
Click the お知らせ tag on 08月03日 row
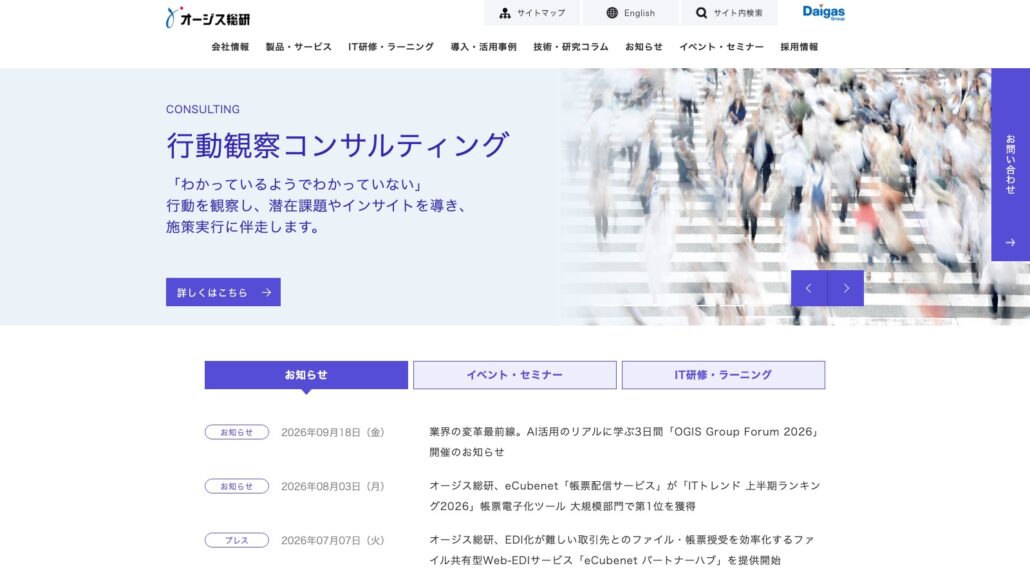236,486
